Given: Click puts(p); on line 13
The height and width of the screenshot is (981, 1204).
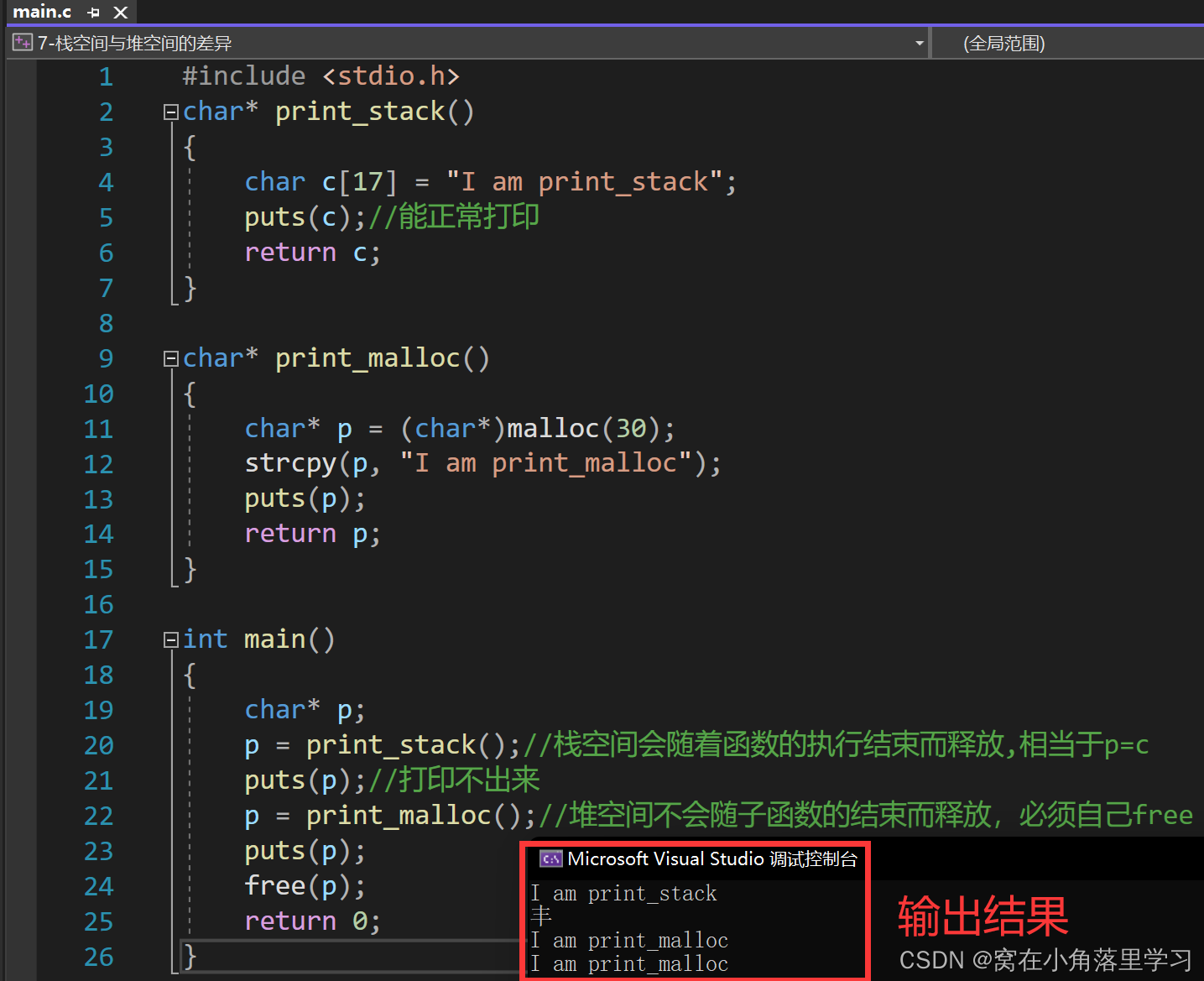Looking at the screenshot, I should [x=305, y=498].
